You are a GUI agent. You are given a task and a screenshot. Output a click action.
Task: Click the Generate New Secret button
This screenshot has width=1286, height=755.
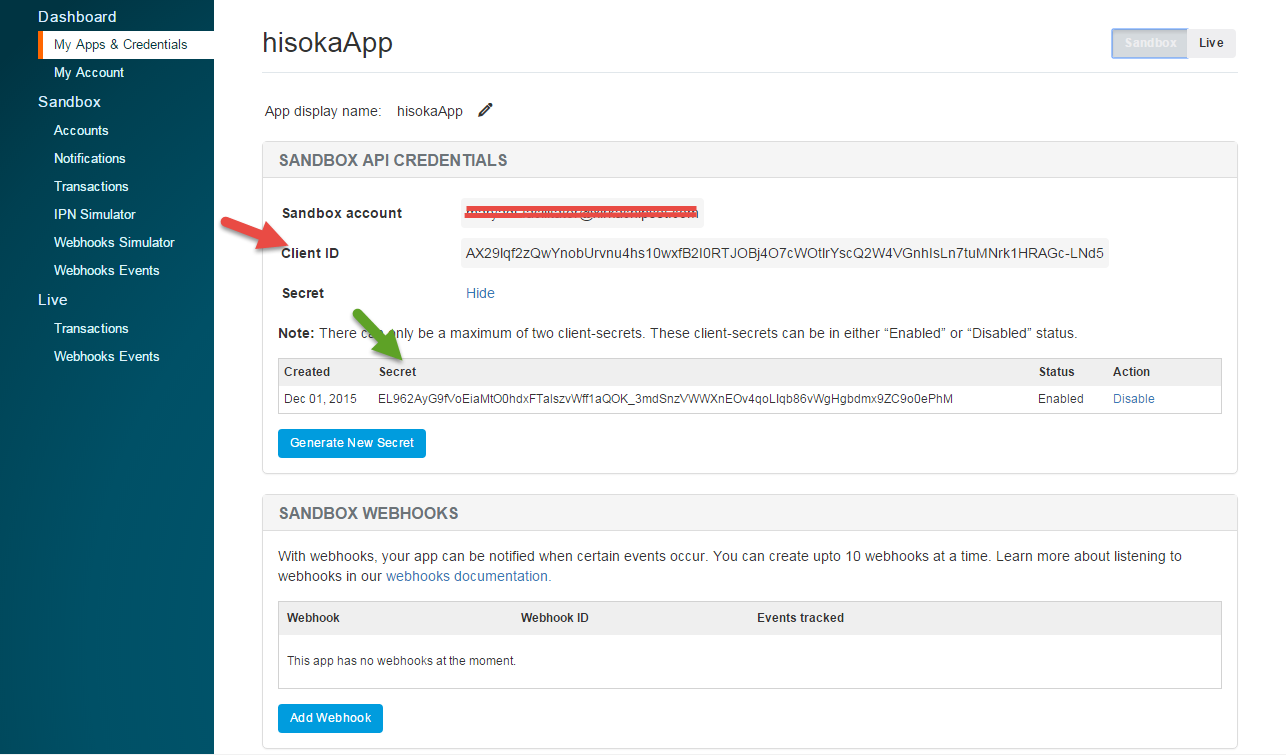[352, 443]
